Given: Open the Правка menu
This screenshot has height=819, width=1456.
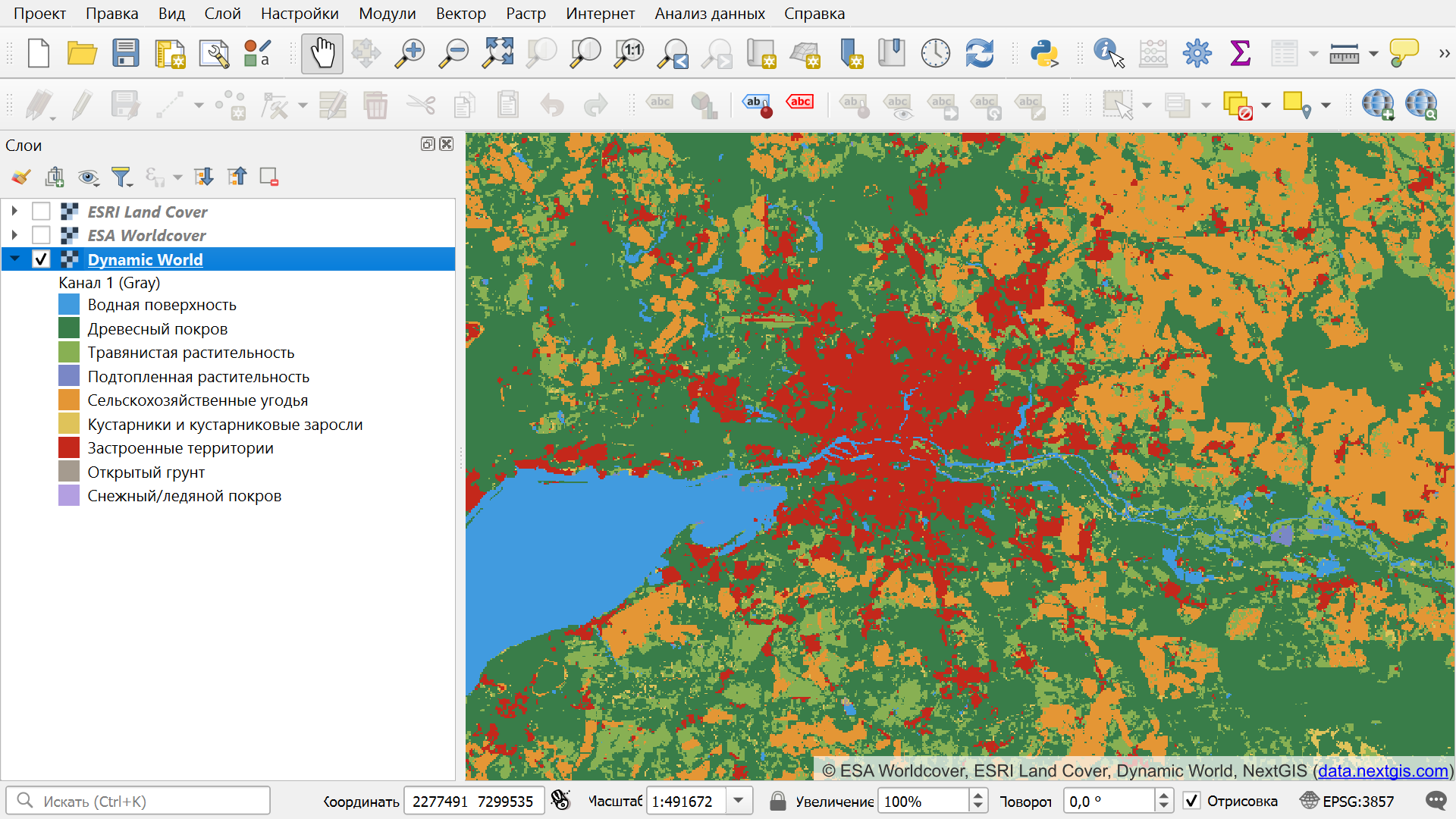Looking at the screenshot, I should (x=111, y=14).
